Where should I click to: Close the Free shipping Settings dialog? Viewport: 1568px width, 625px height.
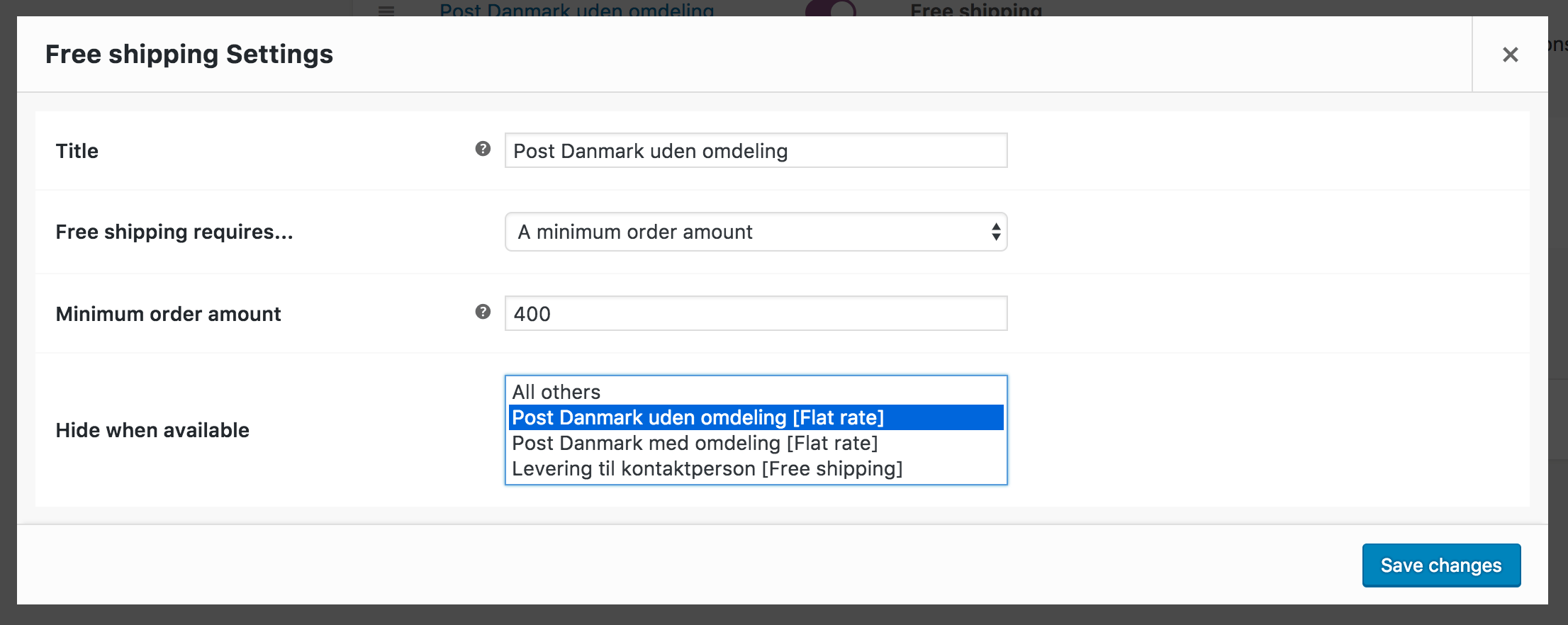click(1510, 55)
